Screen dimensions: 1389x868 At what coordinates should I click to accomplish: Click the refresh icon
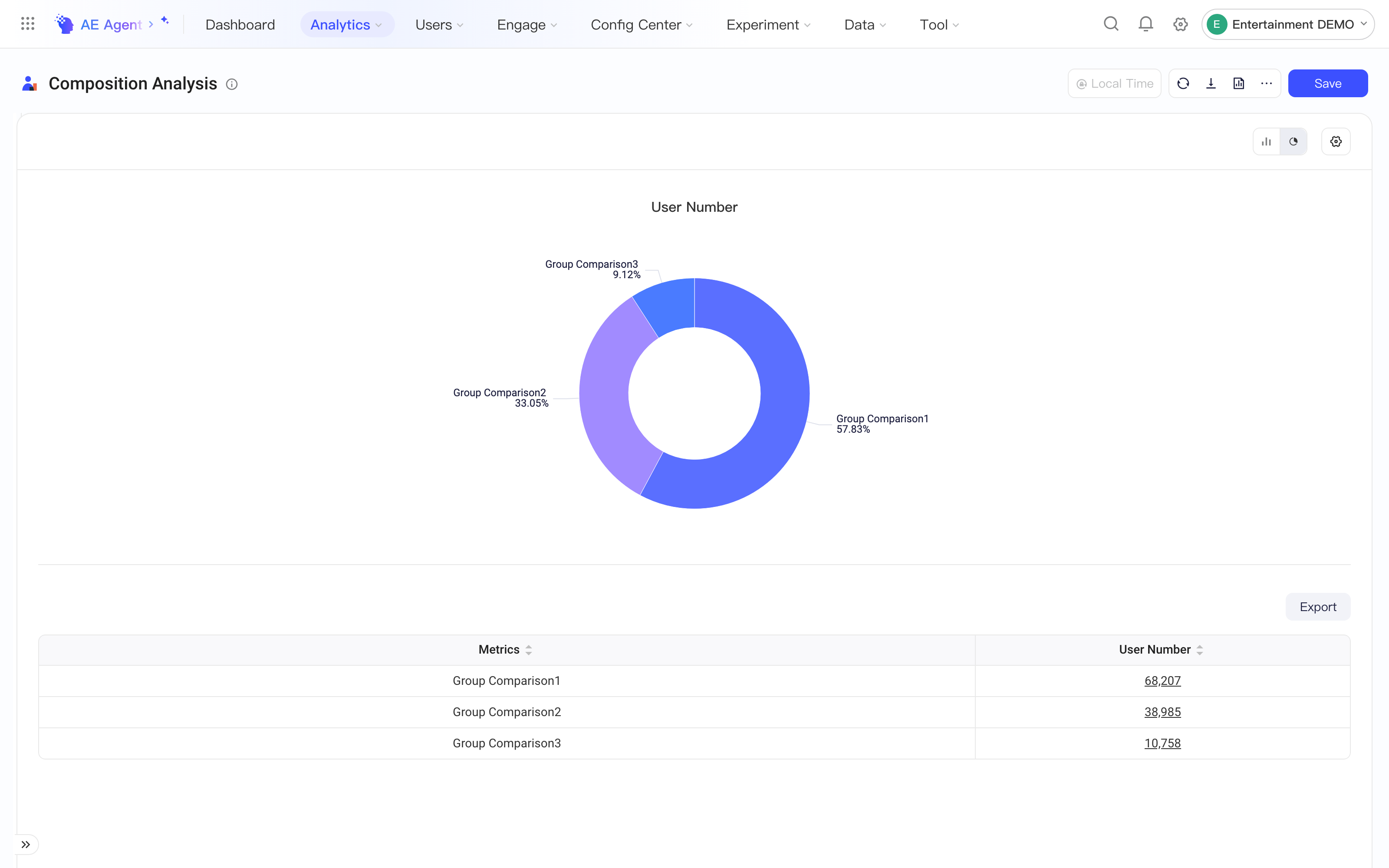pos(1183,83)
